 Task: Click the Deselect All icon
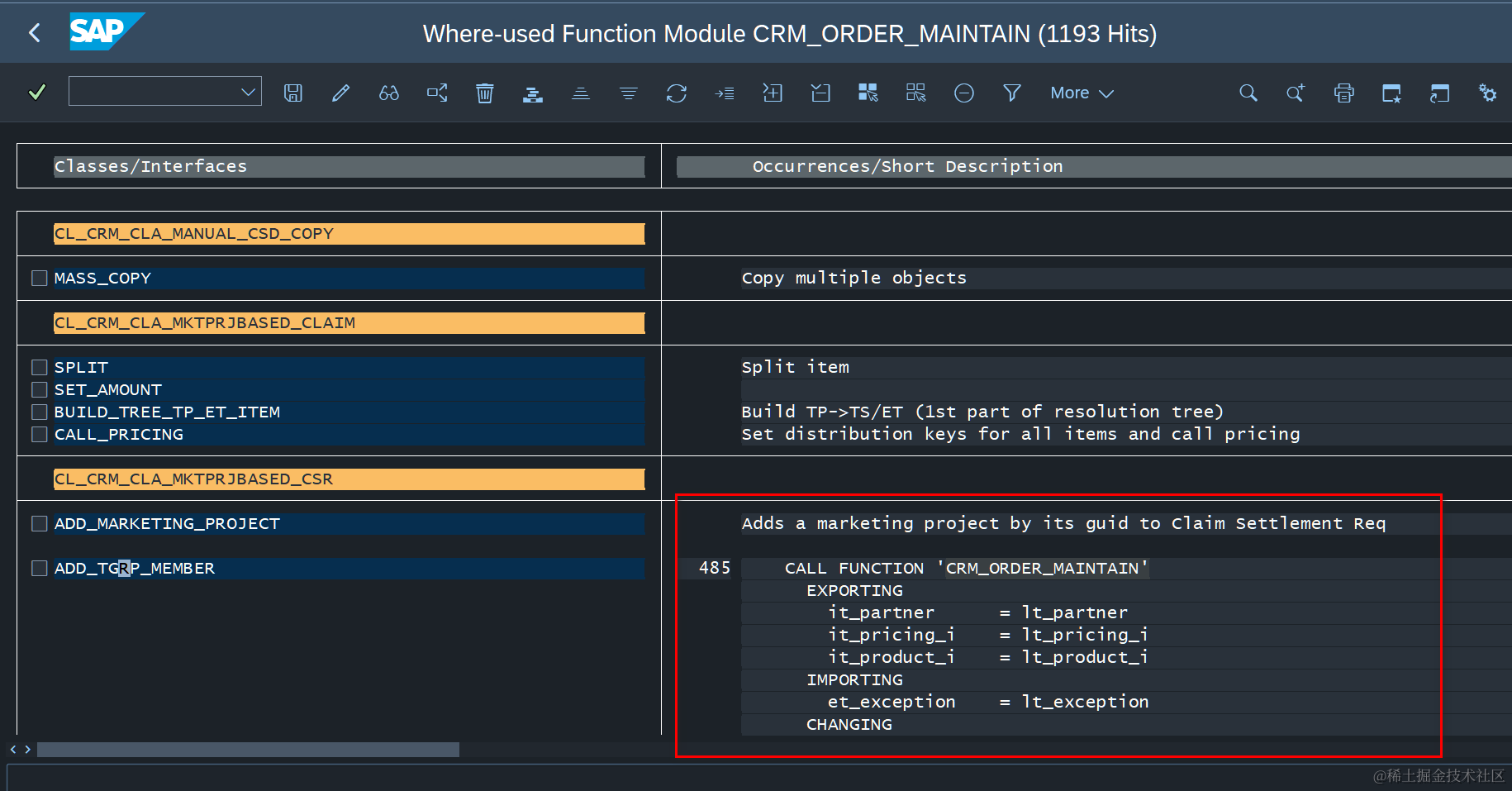(916, 93)
